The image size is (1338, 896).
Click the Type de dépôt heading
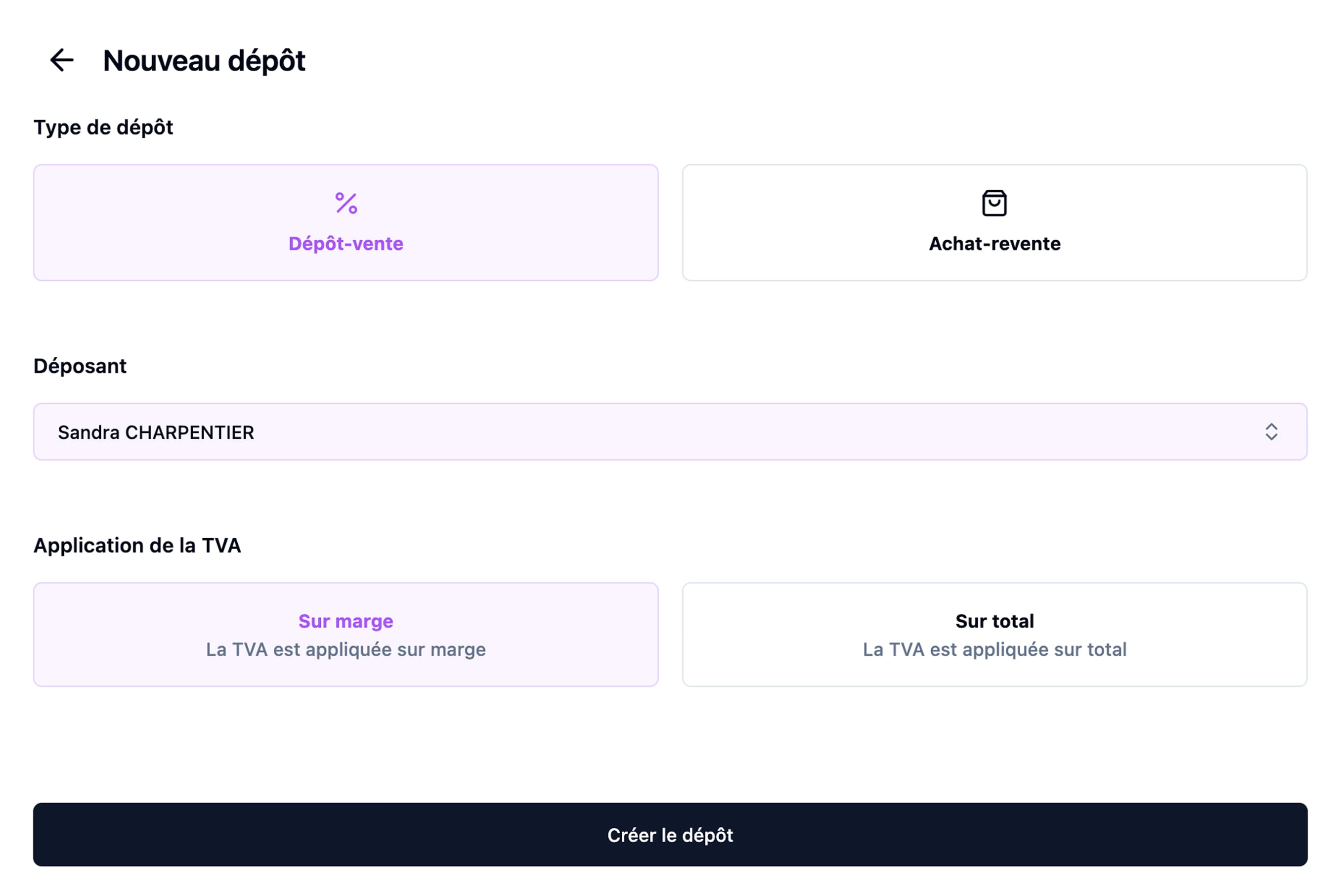click(x=103, y=128)
